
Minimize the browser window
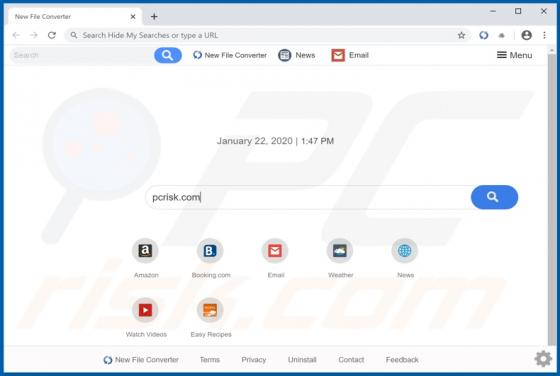493,11
